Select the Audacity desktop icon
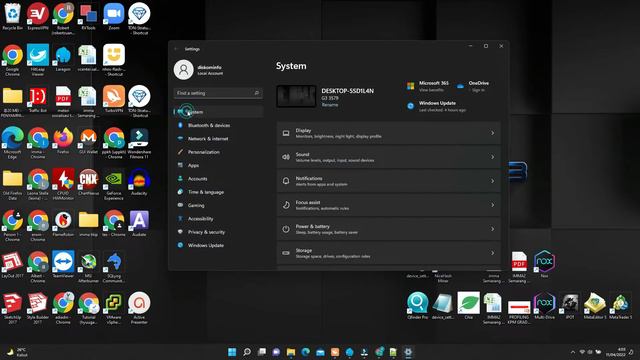The width and height of the screenshot is (640, 360). 139,182
